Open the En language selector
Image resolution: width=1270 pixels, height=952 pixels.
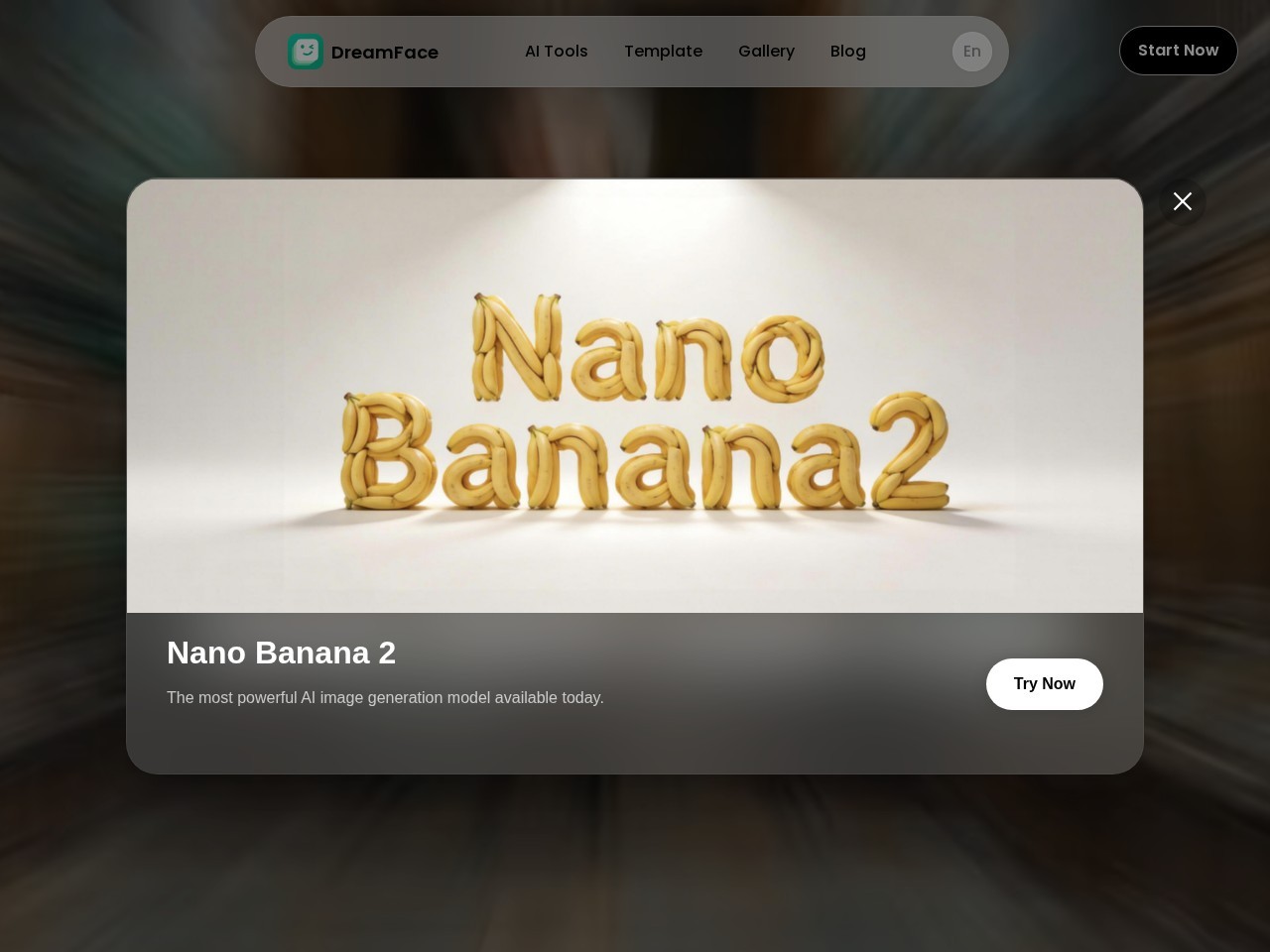pos(972,52)
